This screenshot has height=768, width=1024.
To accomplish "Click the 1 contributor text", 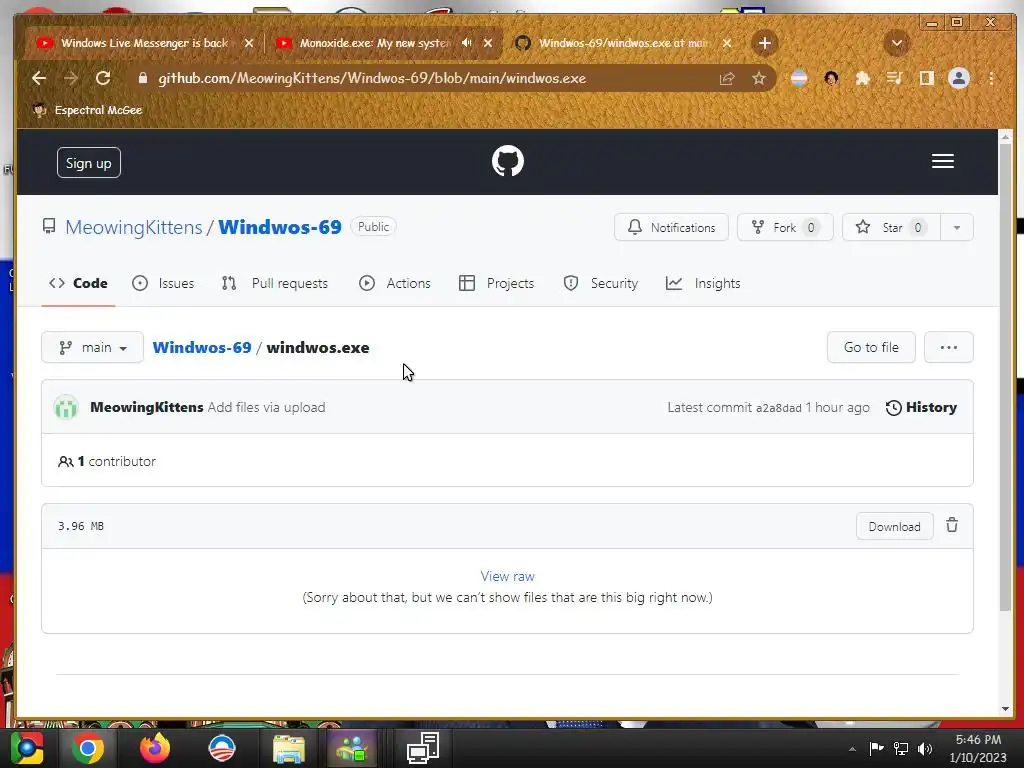I will click(107, 461).
